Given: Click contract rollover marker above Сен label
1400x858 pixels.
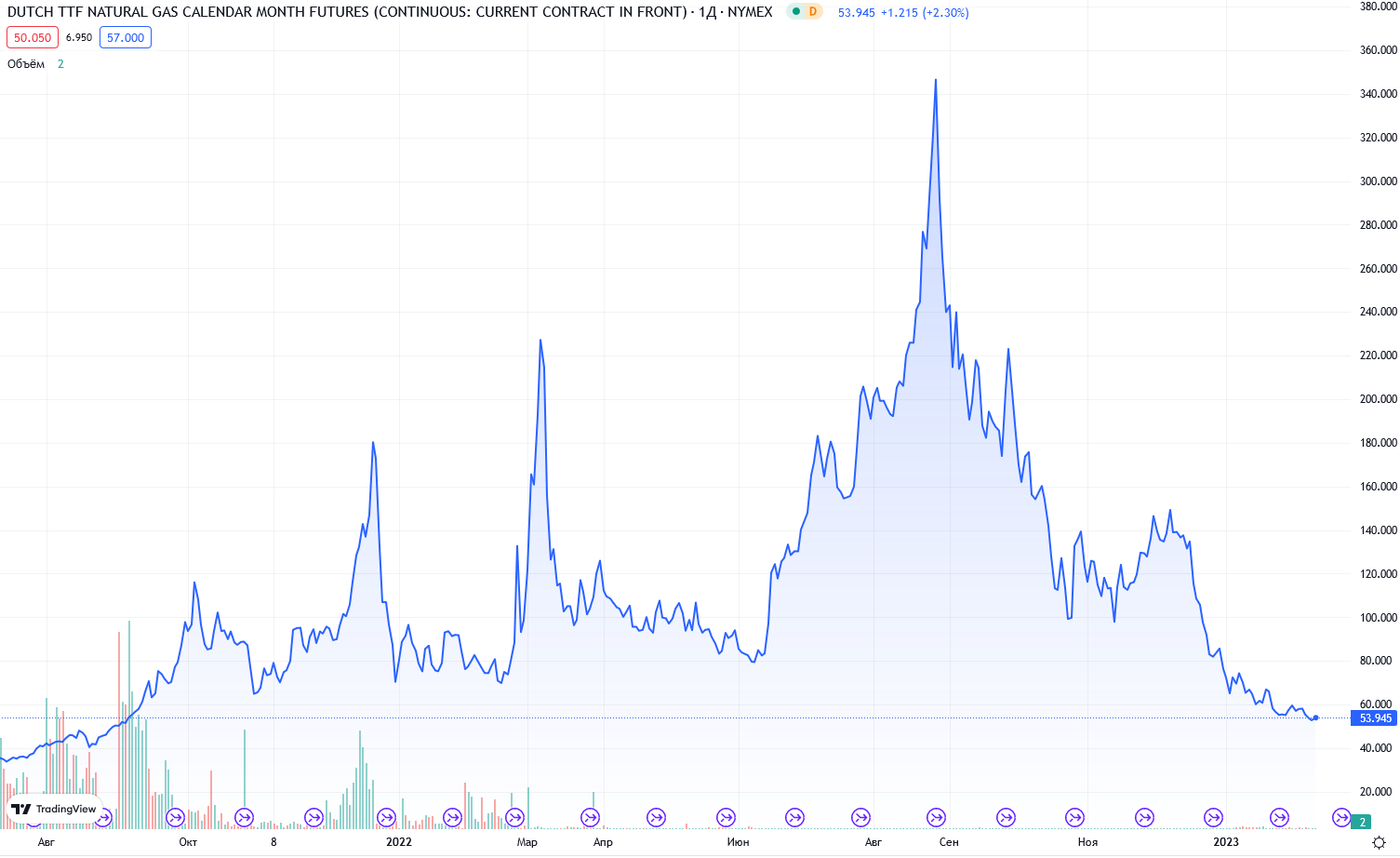Looking at the screenshot, I should point(936,817).
